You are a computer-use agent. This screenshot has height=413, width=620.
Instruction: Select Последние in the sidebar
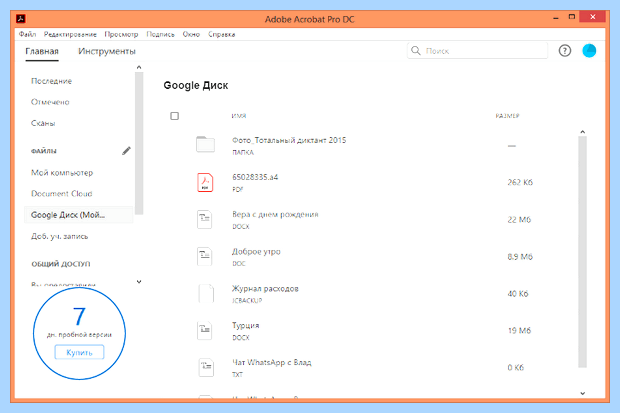[x=51, y=81]
